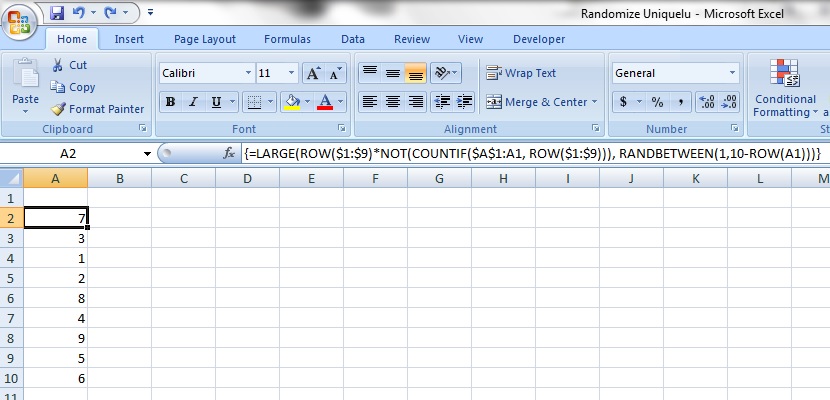This screenshot has width=830, height=400.
Task: Toggle Bold formatting
Action: click(171, 102)
